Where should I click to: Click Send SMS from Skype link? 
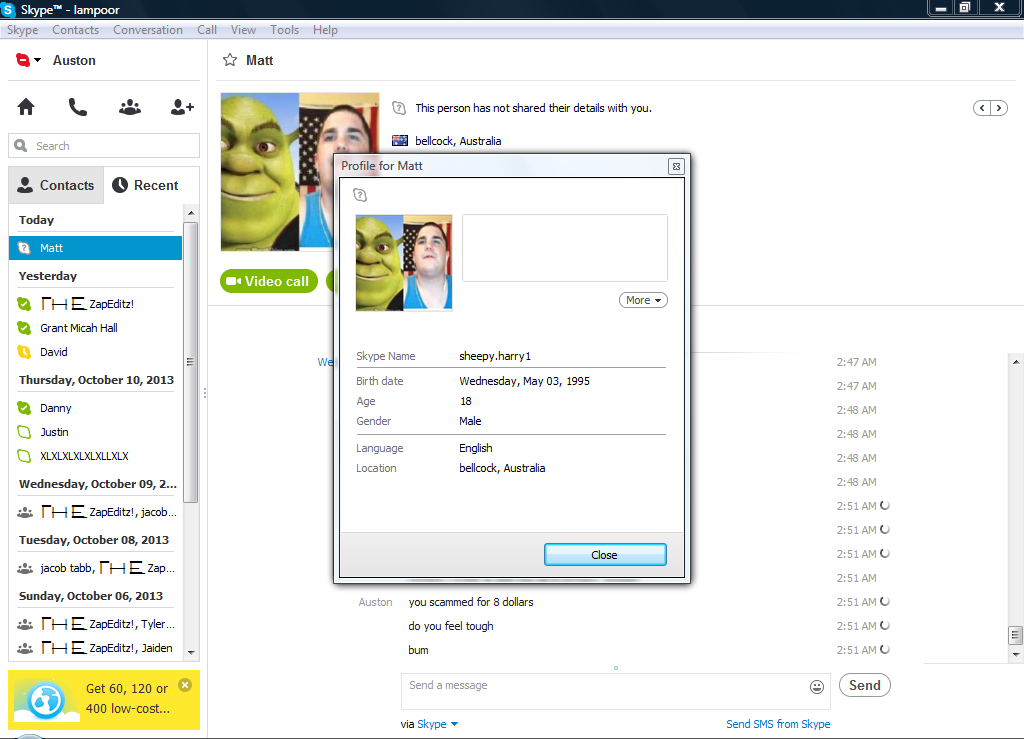tap(778, 724)
